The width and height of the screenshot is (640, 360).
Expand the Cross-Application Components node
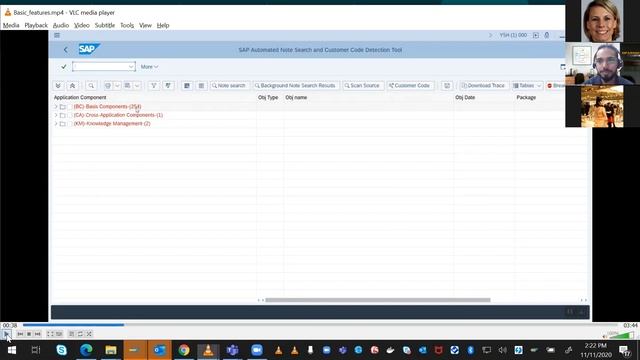click(x=56, y=115)
